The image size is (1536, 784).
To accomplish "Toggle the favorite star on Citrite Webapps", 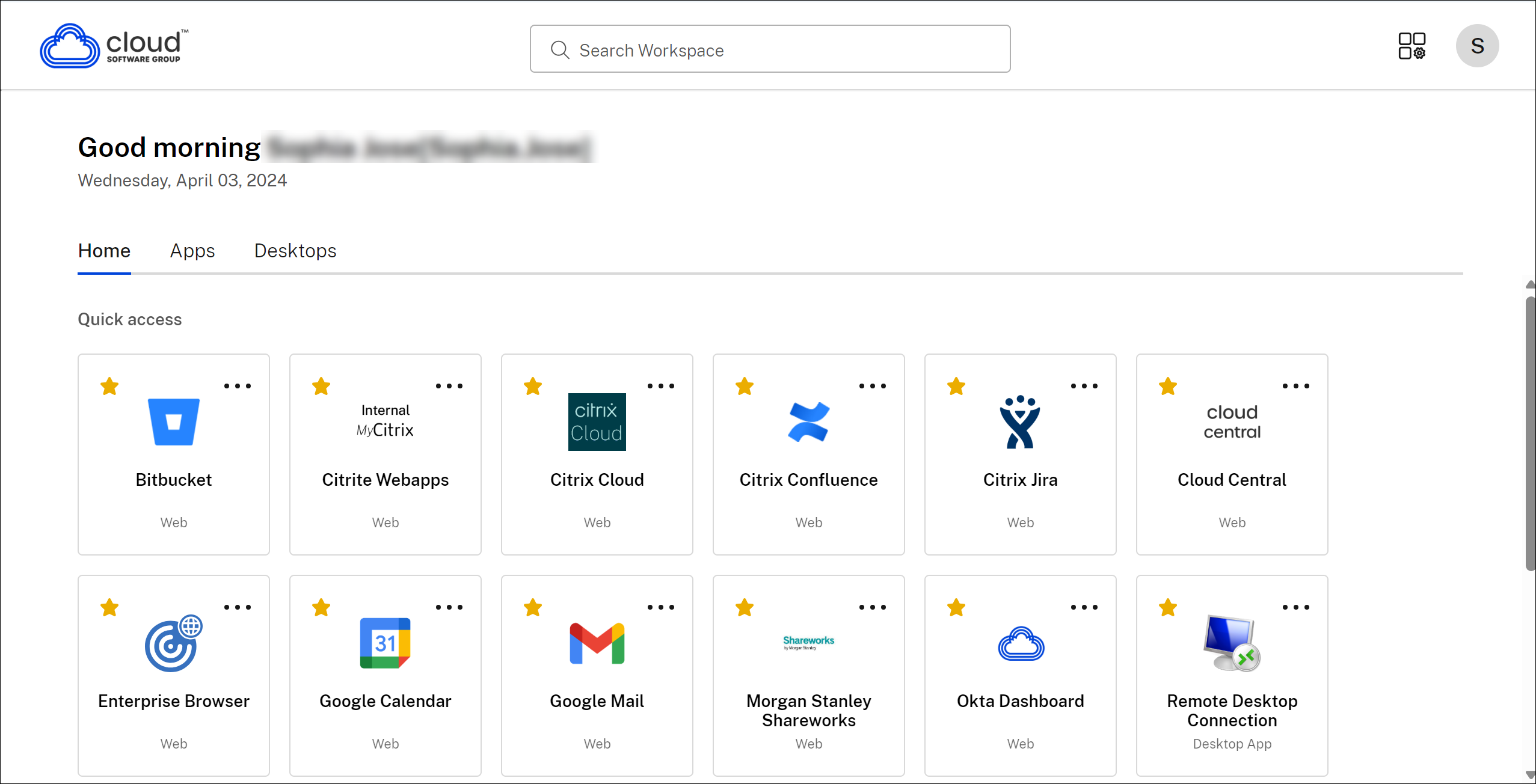I will point(321,386).
